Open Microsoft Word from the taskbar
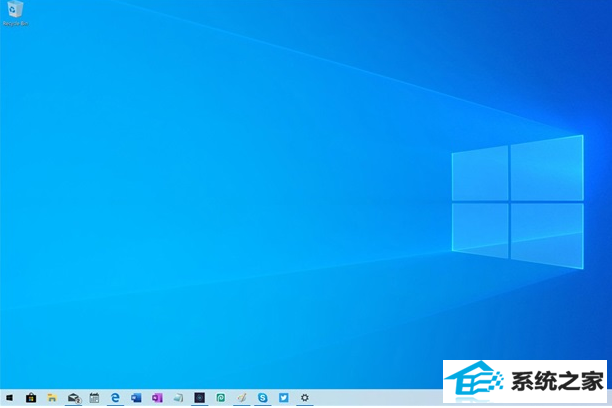This screenshot has height=408, width=612. coord(136,398)
